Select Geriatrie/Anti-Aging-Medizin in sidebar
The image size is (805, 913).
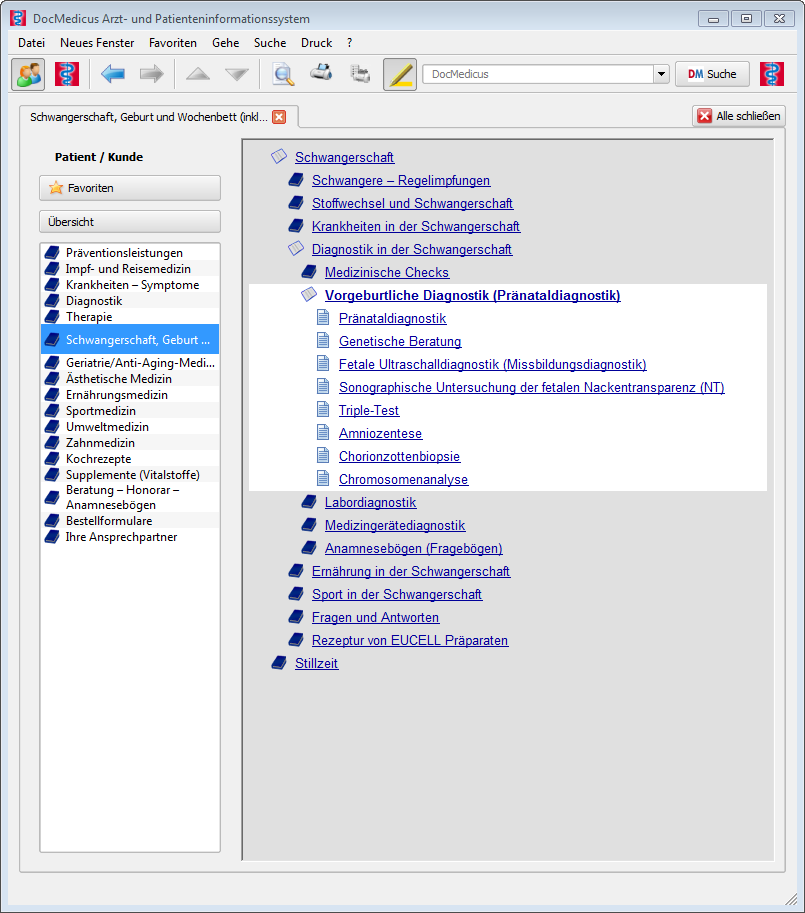click(x=130, y=363)
